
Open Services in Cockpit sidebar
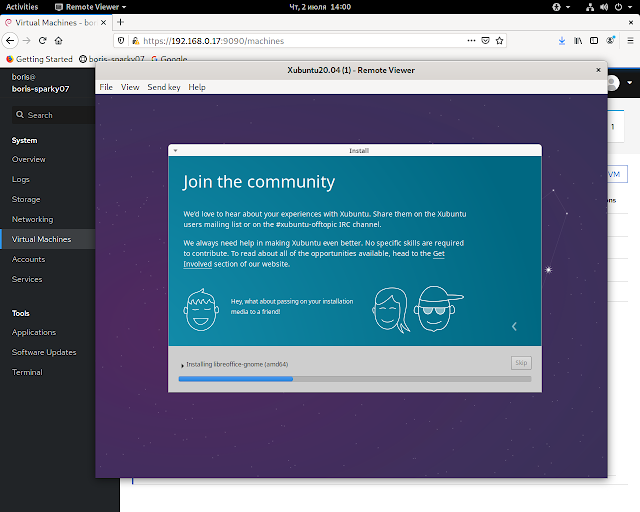27,279
